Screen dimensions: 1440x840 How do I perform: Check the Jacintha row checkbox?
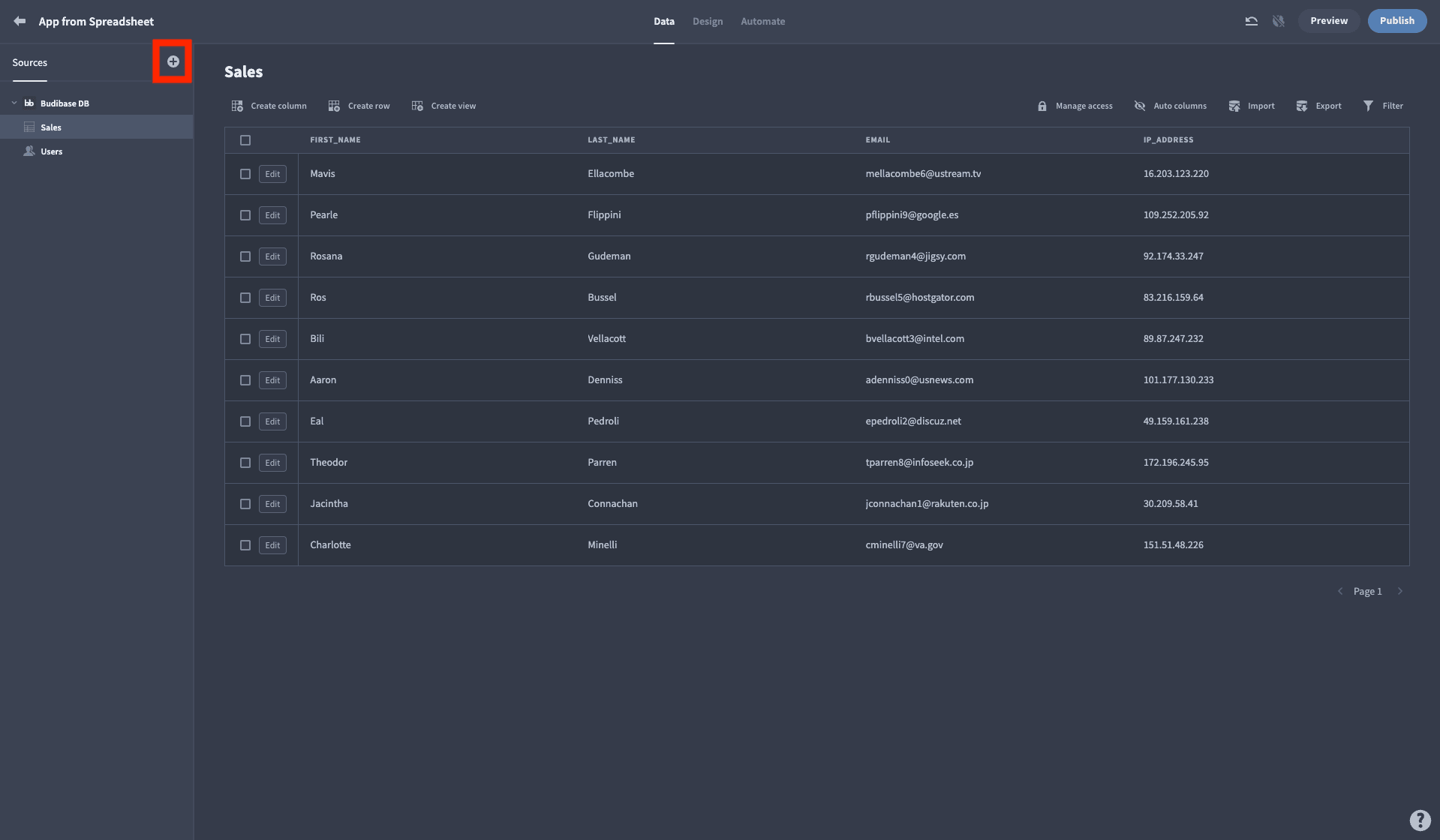tap(245, 504)
